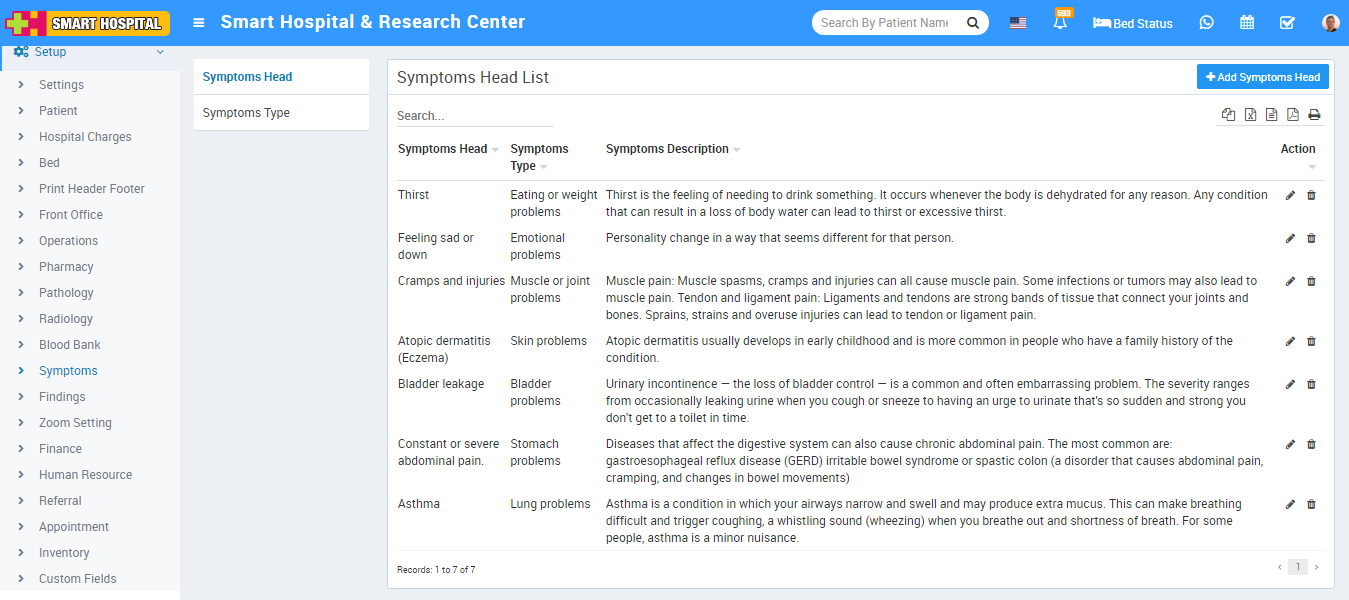1349x600 pixels.
Task: Open the notifications bell icon
Action: (x=1059, y=23)
